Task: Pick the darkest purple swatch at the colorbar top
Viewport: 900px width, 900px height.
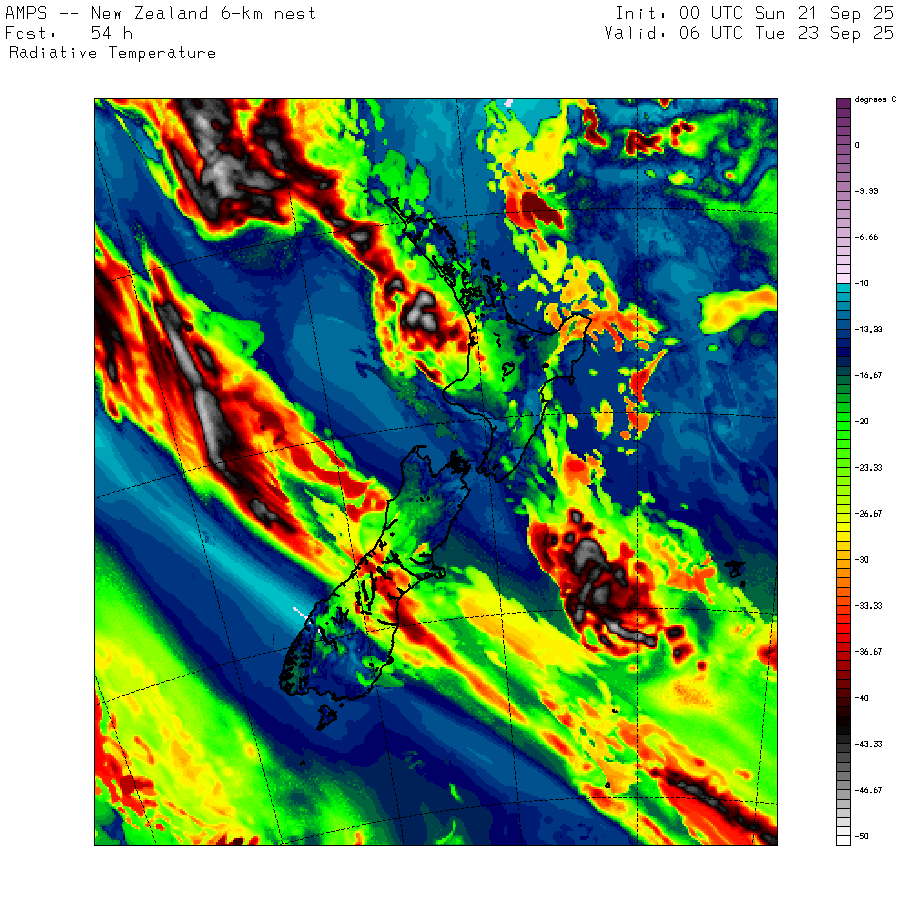Action: [843, 103]
